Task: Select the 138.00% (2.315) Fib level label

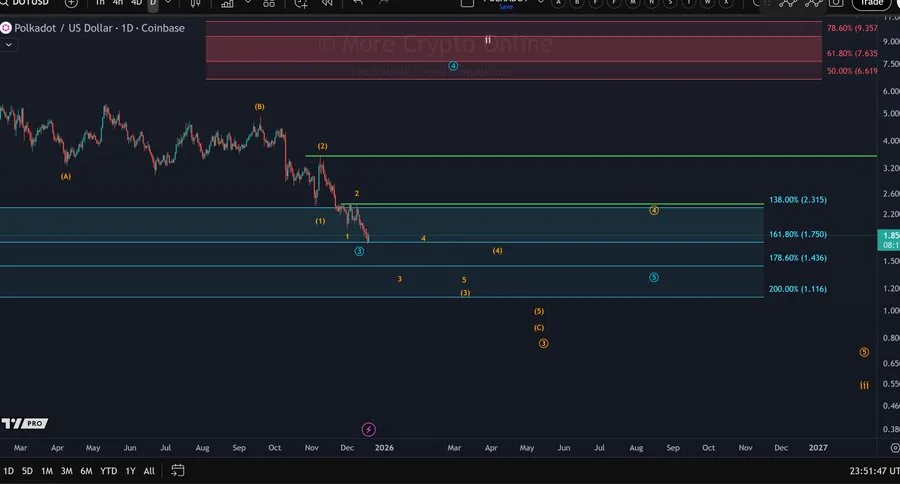Action: 798,200
